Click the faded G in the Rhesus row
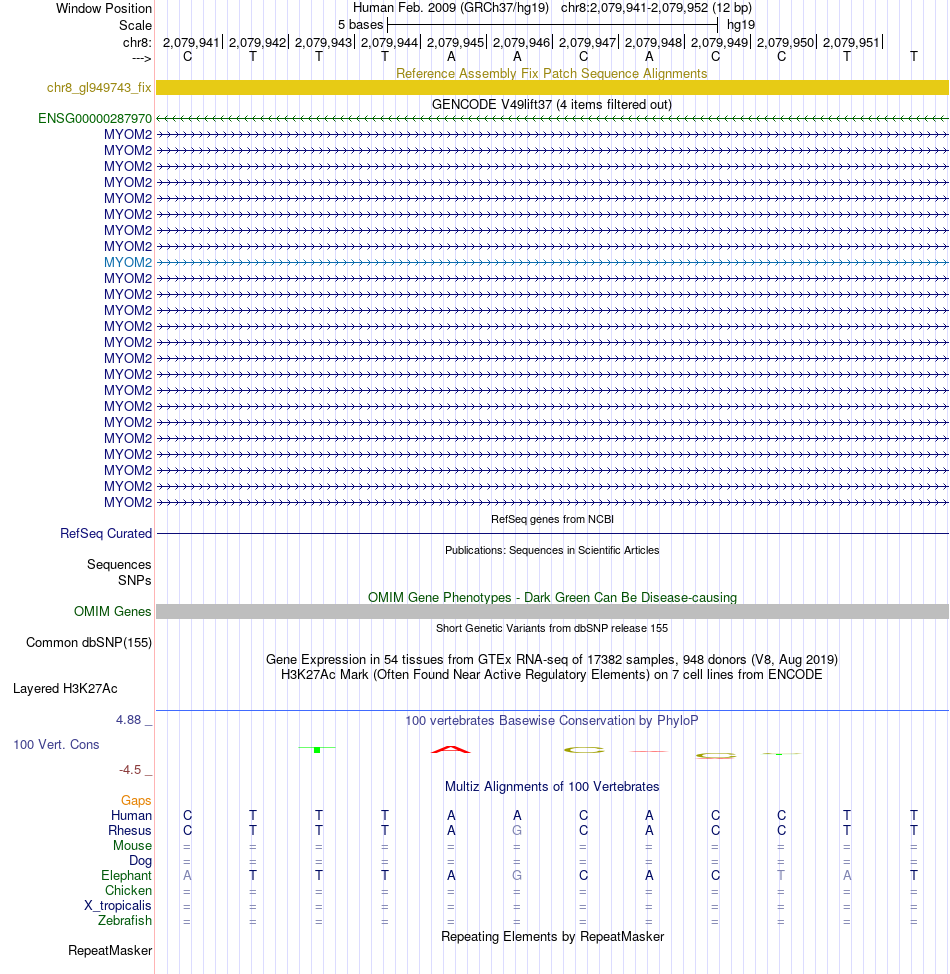 (517, 831)
